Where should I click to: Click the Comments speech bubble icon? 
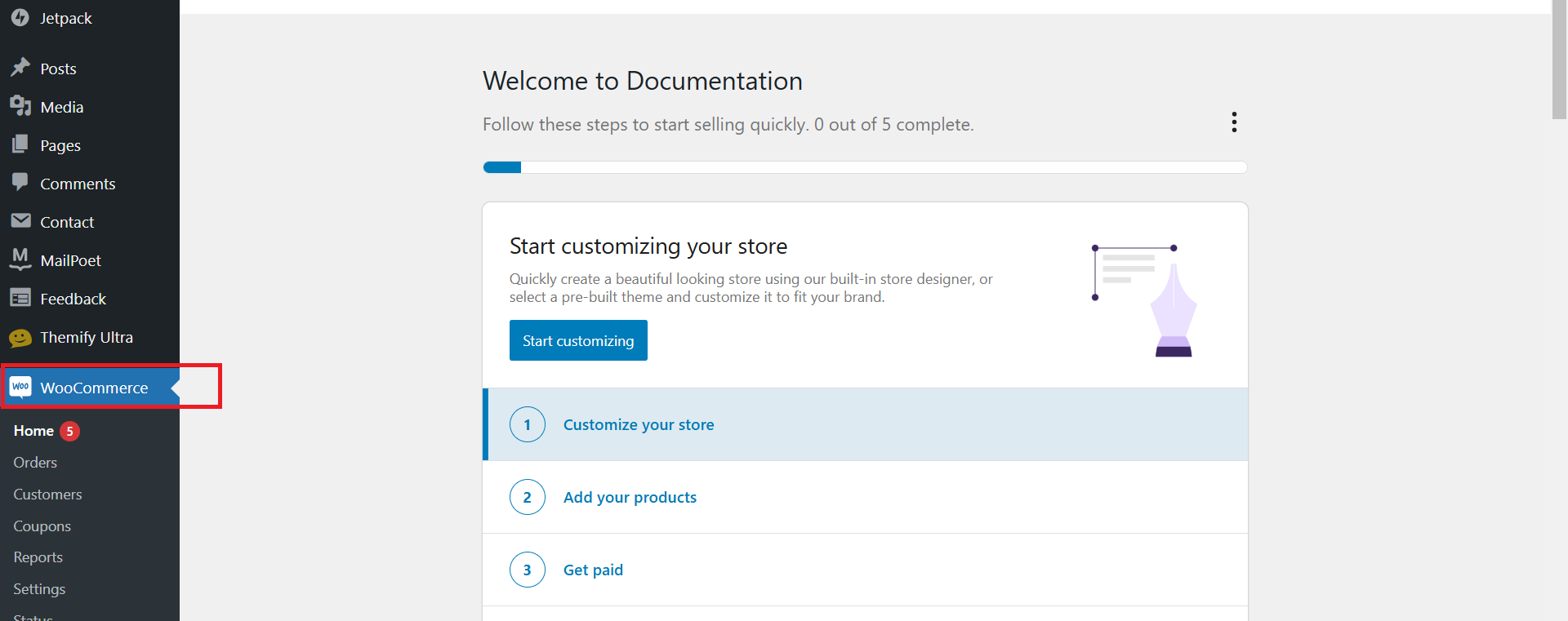(20, 183)
